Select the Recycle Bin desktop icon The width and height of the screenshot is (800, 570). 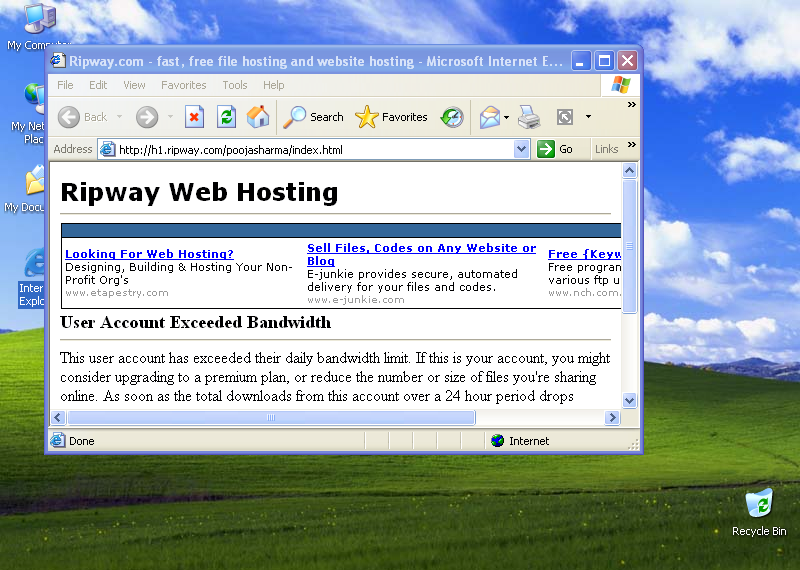[759, 512]
